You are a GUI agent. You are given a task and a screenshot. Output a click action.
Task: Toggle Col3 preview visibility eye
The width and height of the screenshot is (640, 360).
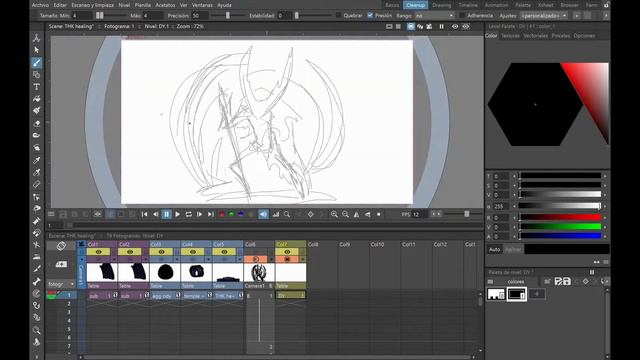(x=162, y=252)
